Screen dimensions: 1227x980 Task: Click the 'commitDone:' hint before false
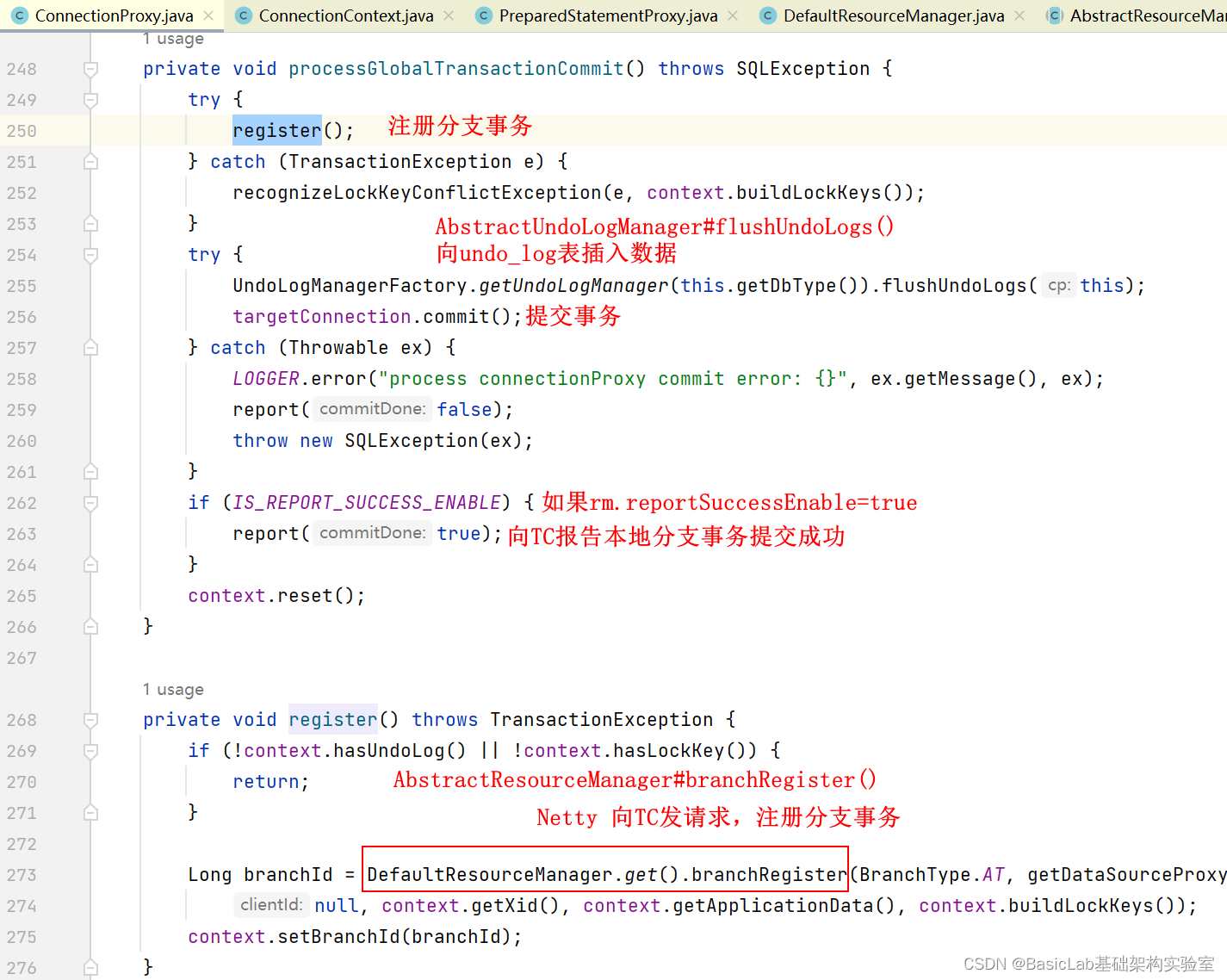(x=372, y=409)
